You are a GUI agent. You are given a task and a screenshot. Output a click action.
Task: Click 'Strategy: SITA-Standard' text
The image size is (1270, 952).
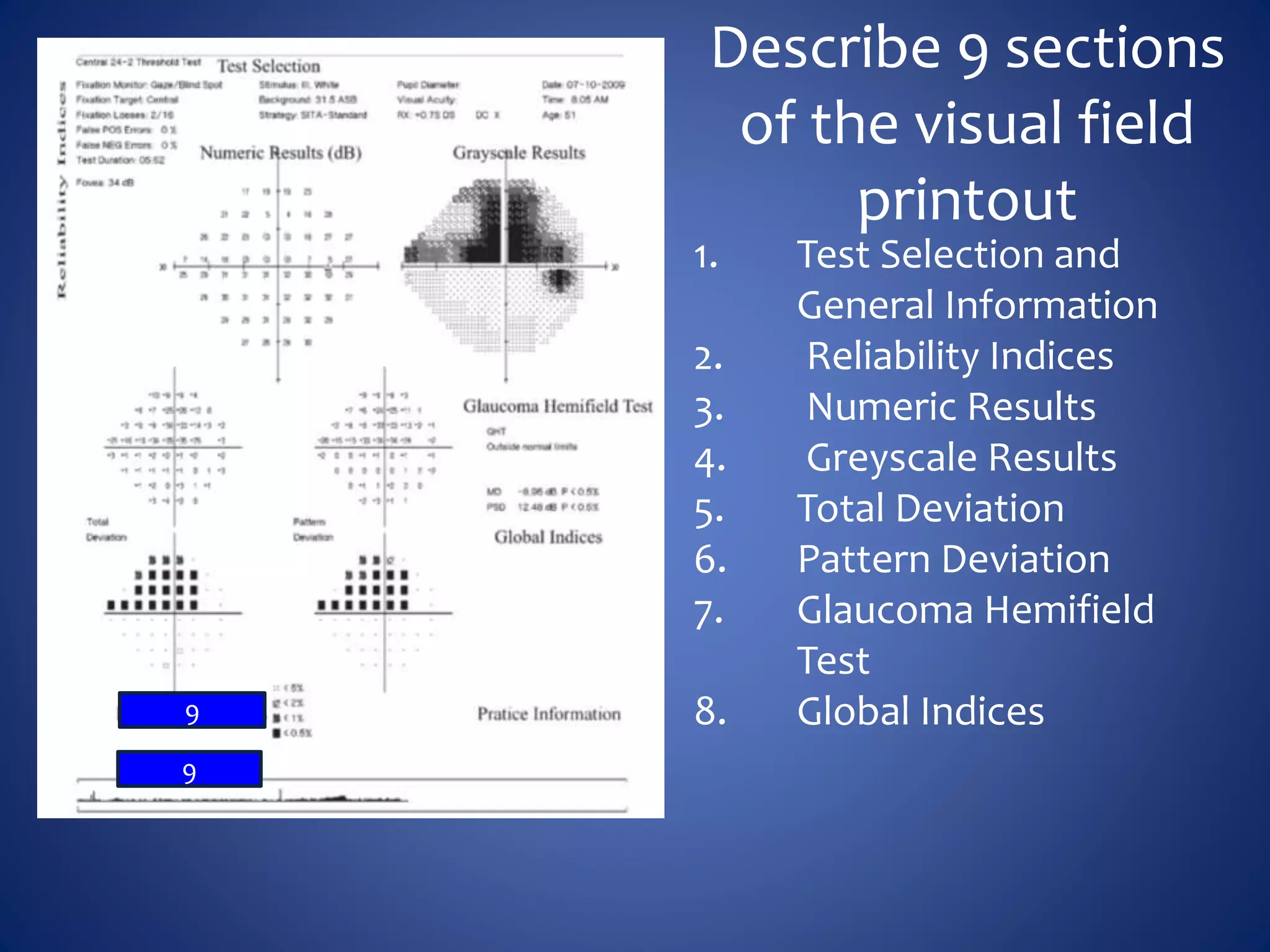pyautogui.click(x=313, y=115)
